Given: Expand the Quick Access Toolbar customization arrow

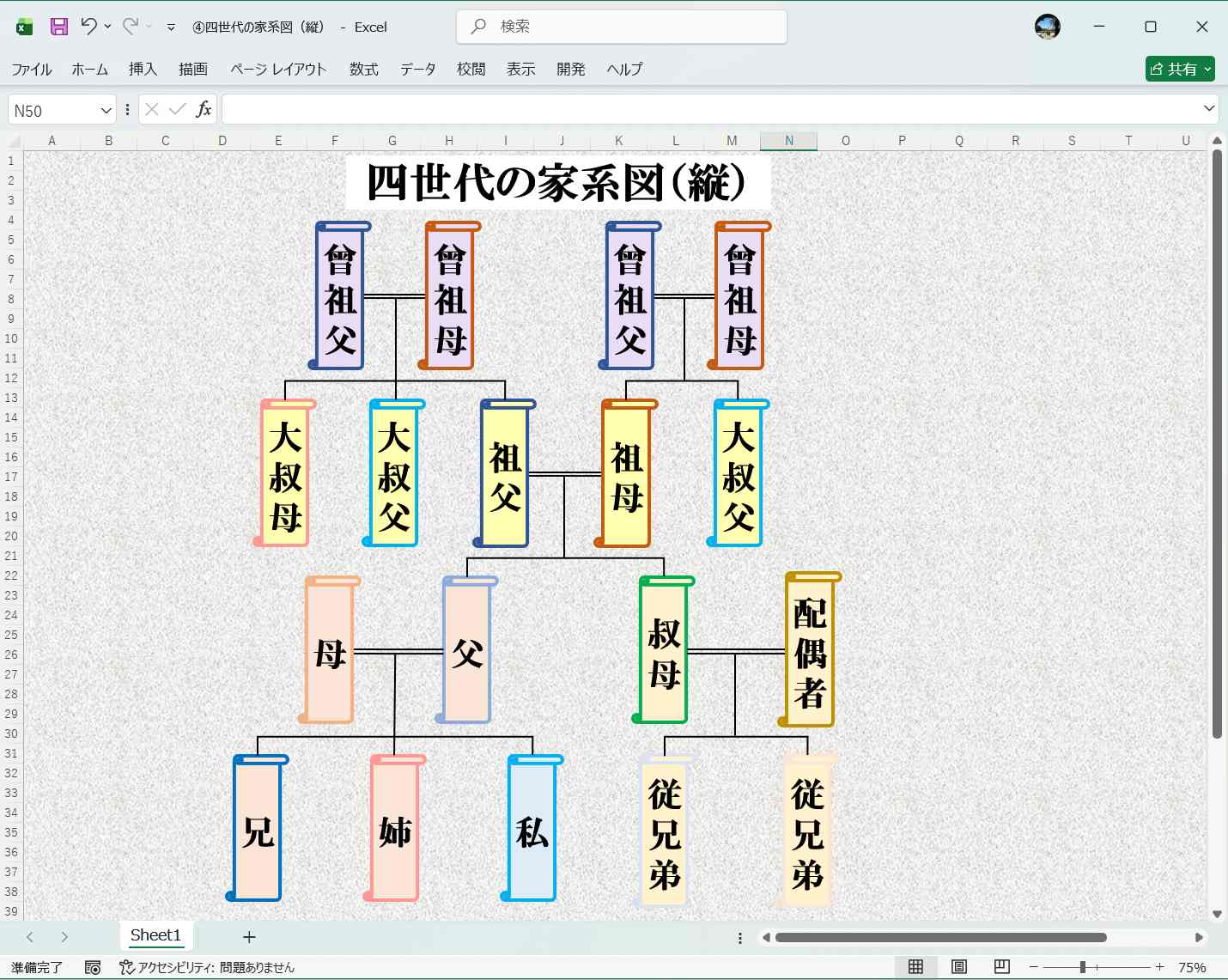Looking at the screenshot, I should pyautogui.click(x=168, y=27).
